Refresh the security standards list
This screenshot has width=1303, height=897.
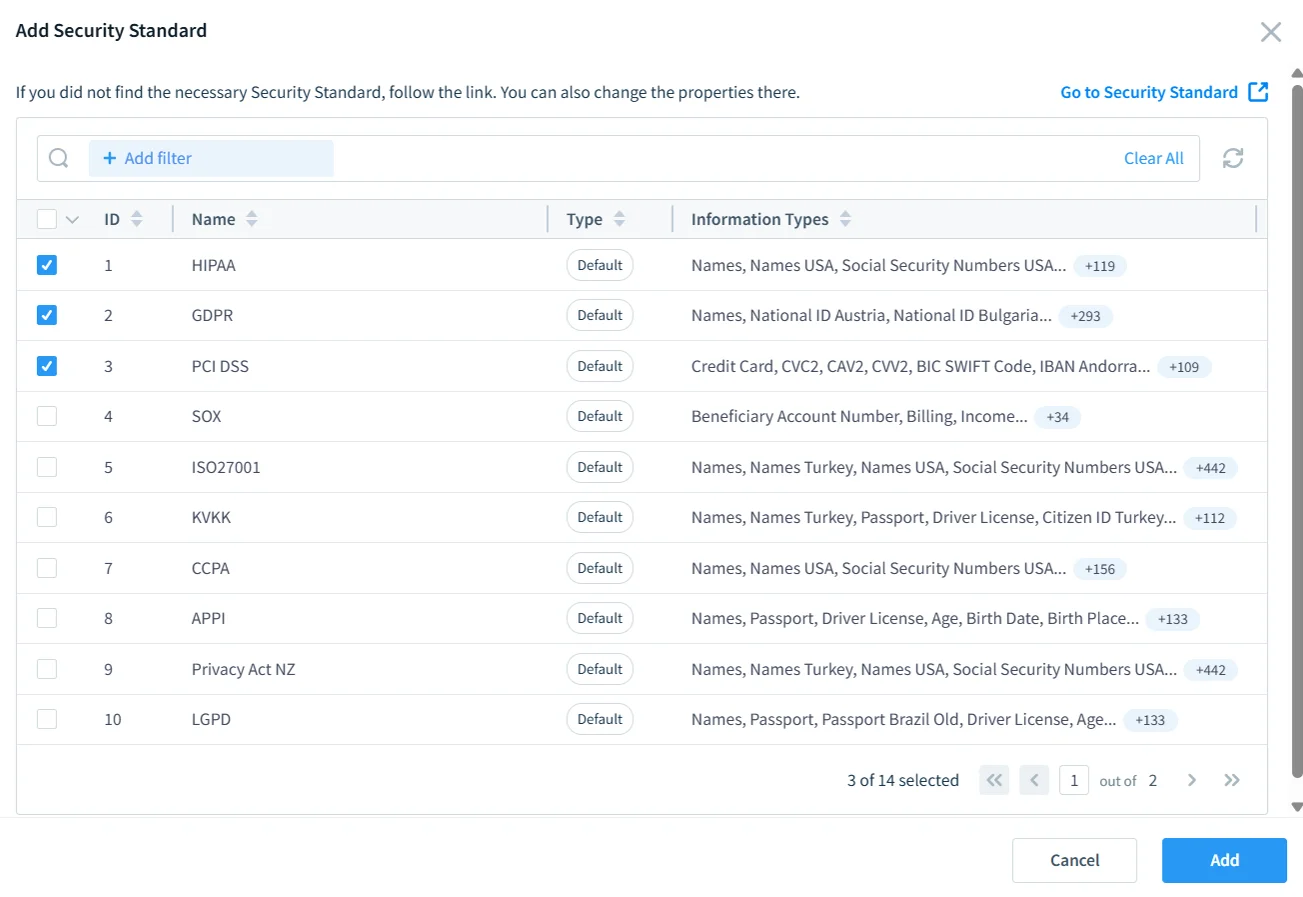click(1232, 158)
